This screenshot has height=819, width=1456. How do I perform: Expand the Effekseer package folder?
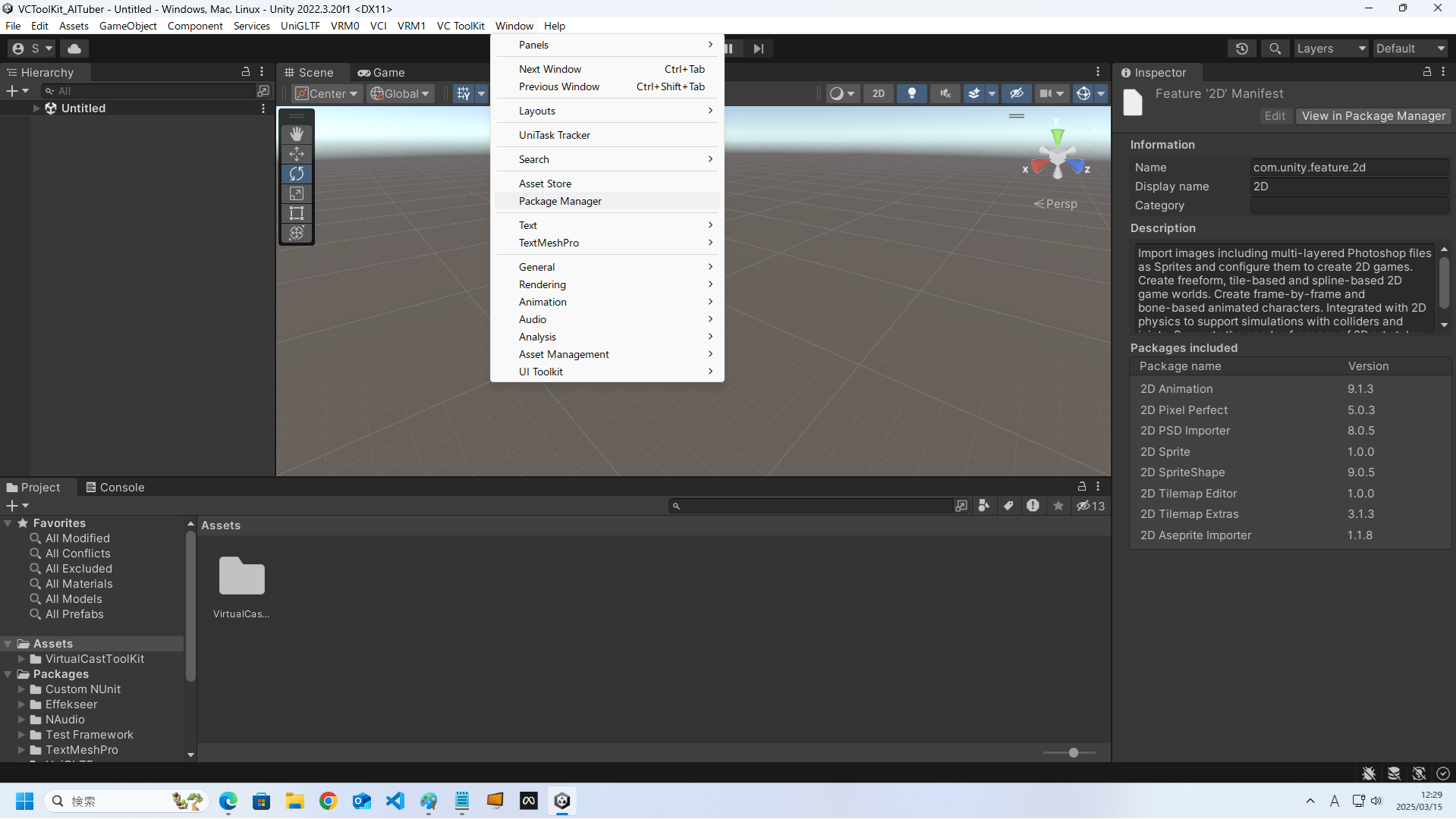[22, 704]
